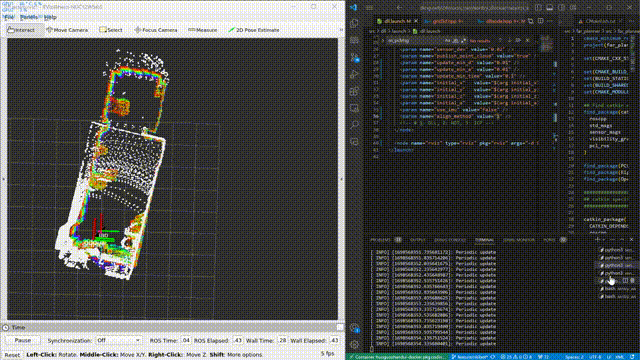Close the dll.launch editor tab
Viewport: 640px width, 360px height.
416,21
